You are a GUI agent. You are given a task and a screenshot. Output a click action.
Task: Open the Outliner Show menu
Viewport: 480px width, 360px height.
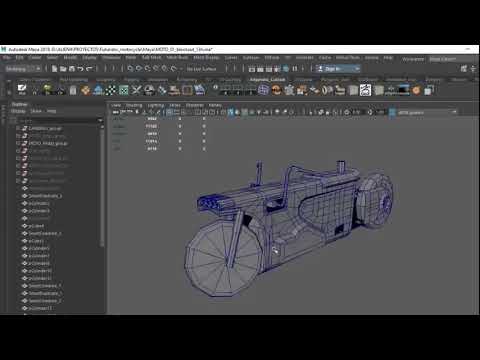36,111
